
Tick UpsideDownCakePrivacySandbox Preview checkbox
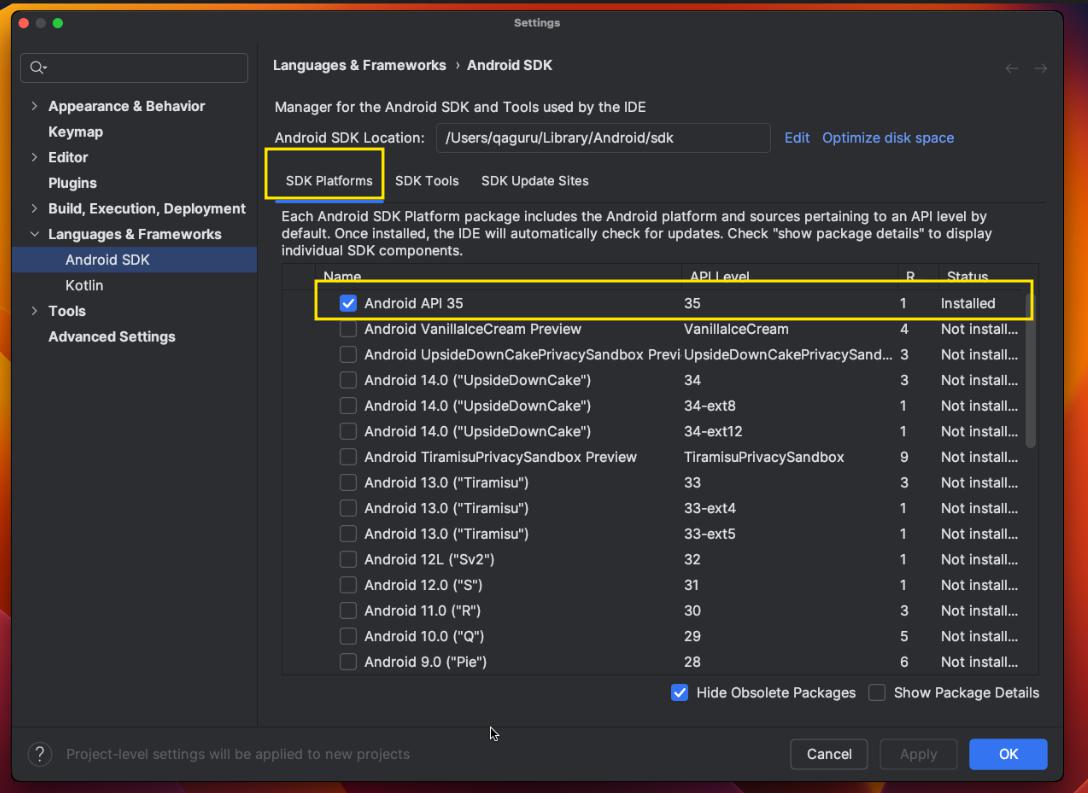tap(348, 355)
